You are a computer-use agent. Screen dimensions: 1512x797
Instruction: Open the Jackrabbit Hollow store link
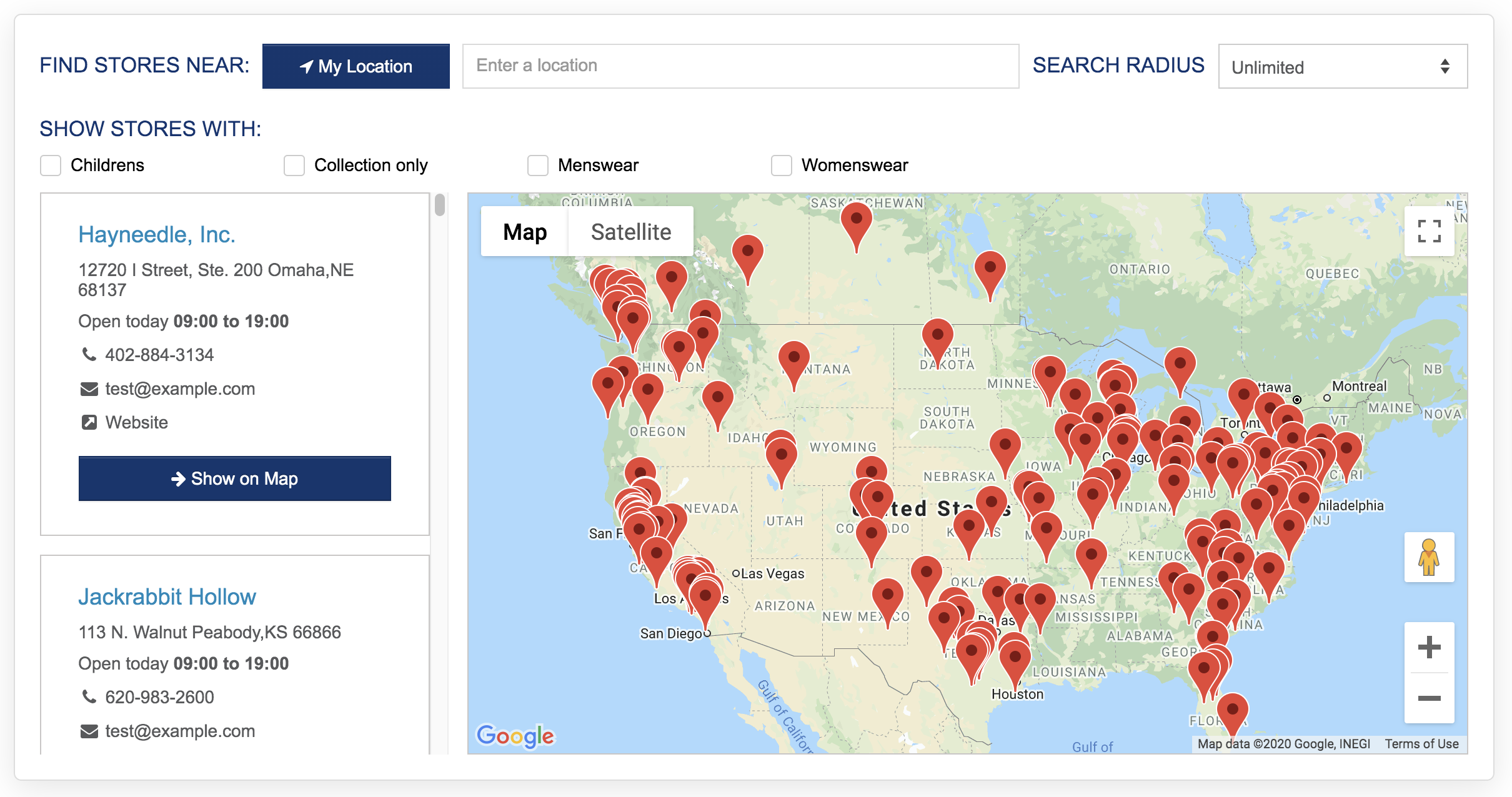tap(166, 597)
